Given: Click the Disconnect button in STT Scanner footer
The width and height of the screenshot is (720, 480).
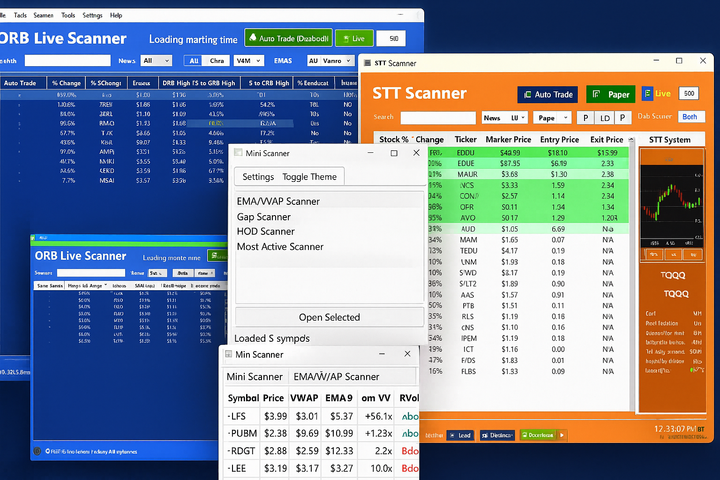Looking at the screenshot, I should click(497, 435).
